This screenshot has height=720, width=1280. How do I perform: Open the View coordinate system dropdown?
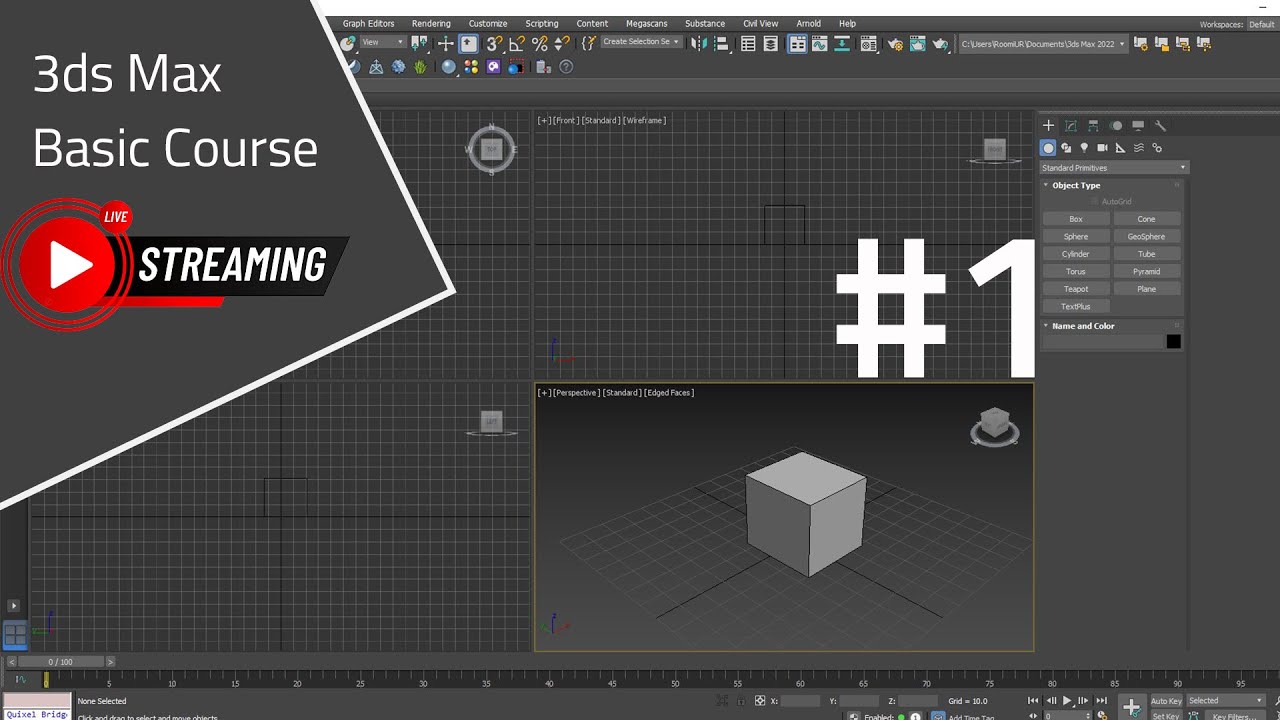coord(383,42)
